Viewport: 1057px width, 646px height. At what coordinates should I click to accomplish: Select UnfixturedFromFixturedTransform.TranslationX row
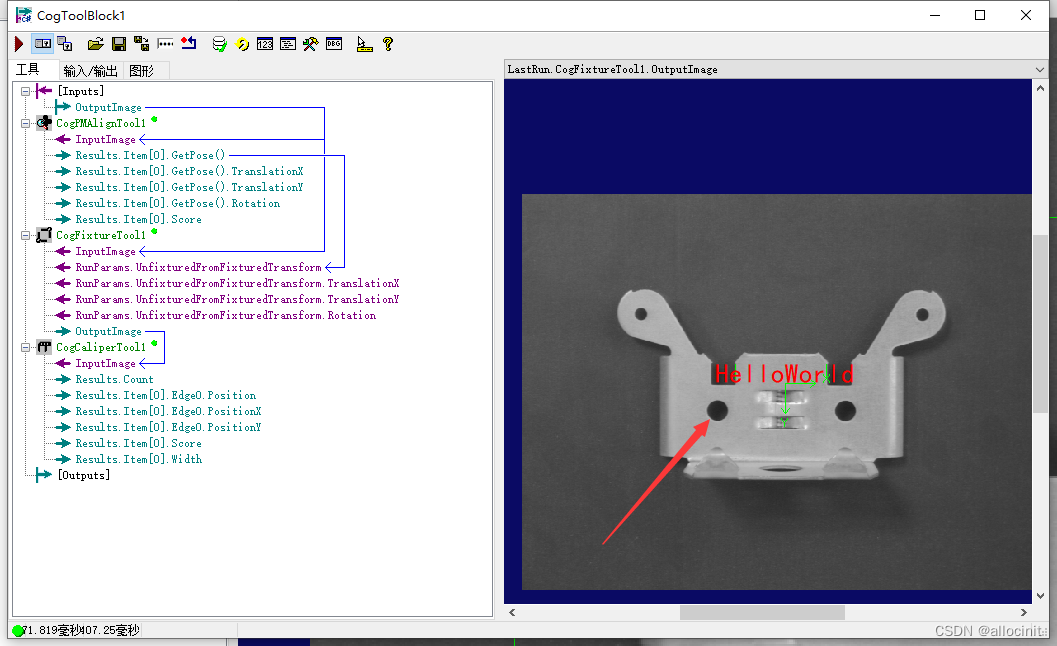pos(237,283)
